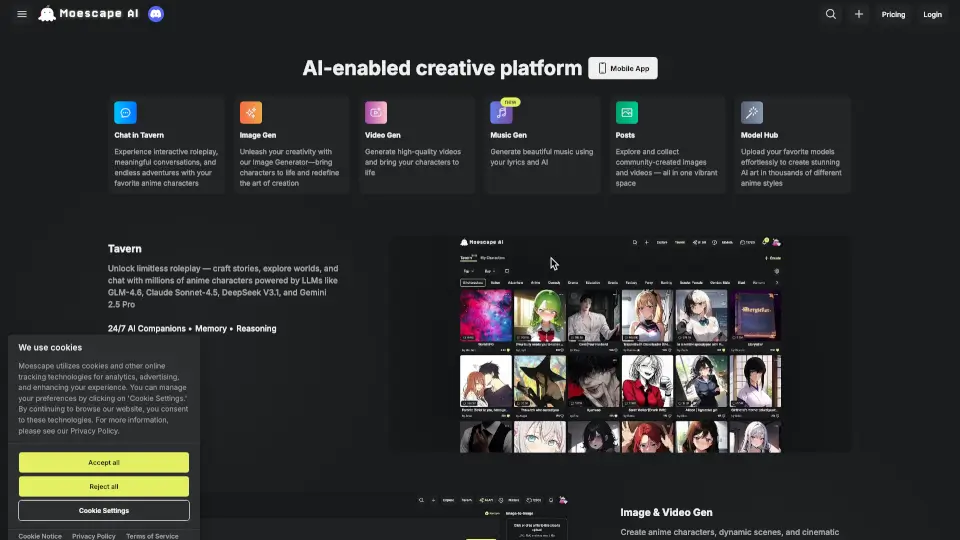Image resolution: width=960 pixels, height=540 pixels.
Task: Click the Tavern preview screenshot
Action: (x=620, y=344)
